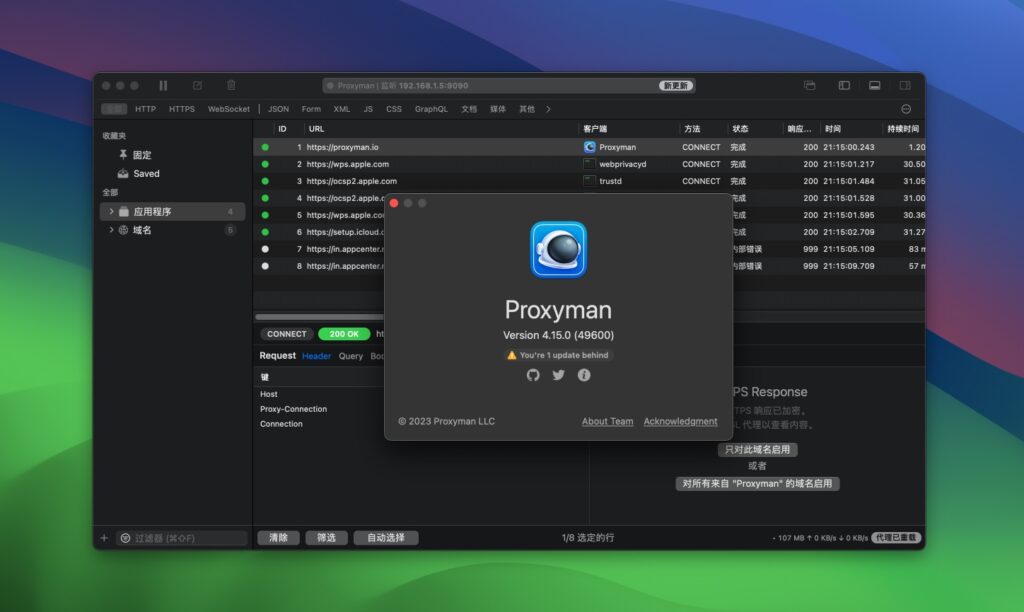Toggle the green status dot on row 1
The width and height of the screenshot is (1024, 612).
click(x=264, y=147)
